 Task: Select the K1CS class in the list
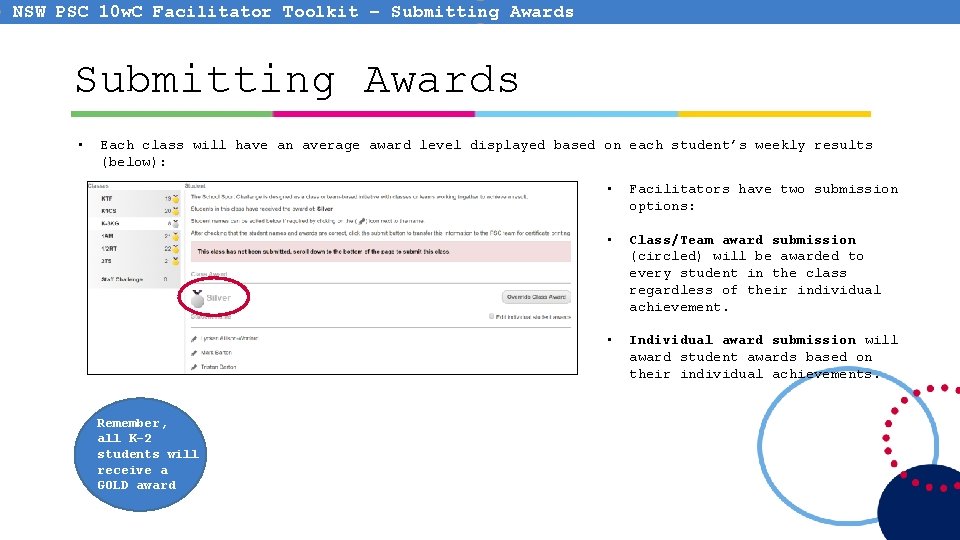click(x=136, y=211)
